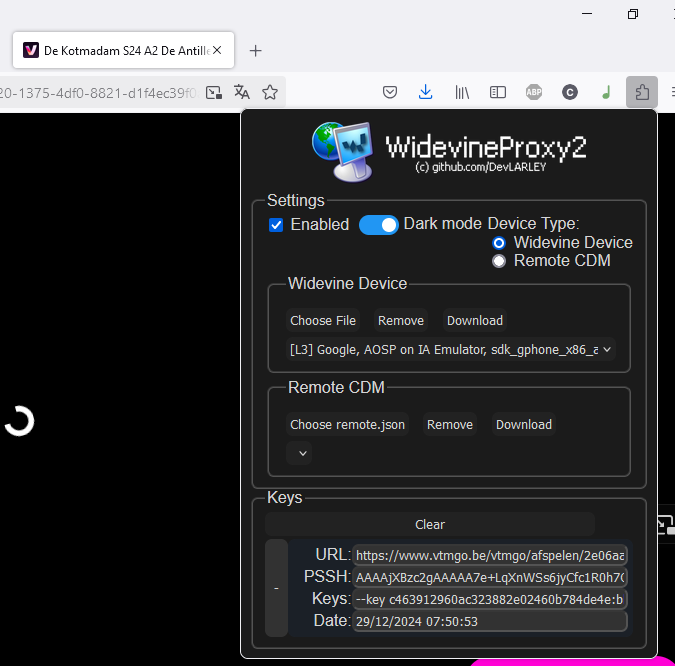Click the Keys field starting --key c463
The width and height of the screenshot is (675, 666).
pyautogui.click(x=490, y=599)
